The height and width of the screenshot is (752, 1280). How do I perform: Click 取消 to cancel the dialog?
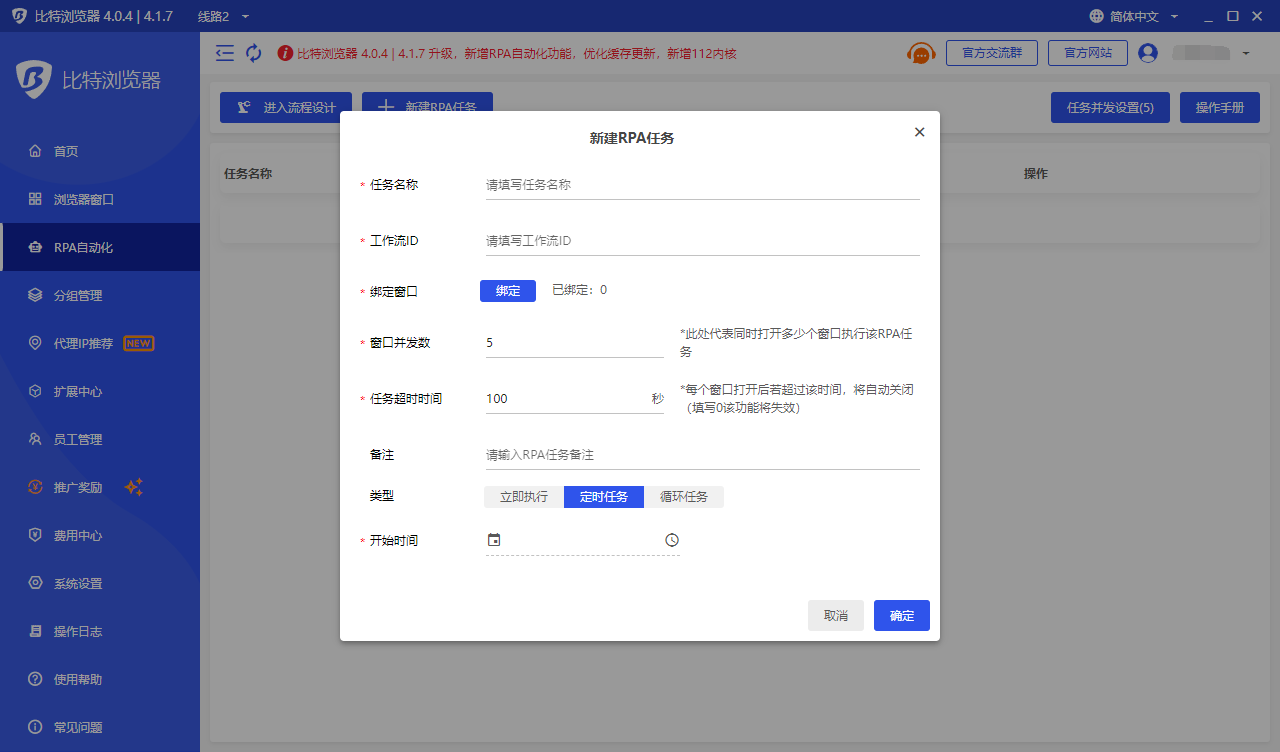(x=836, y=615)
